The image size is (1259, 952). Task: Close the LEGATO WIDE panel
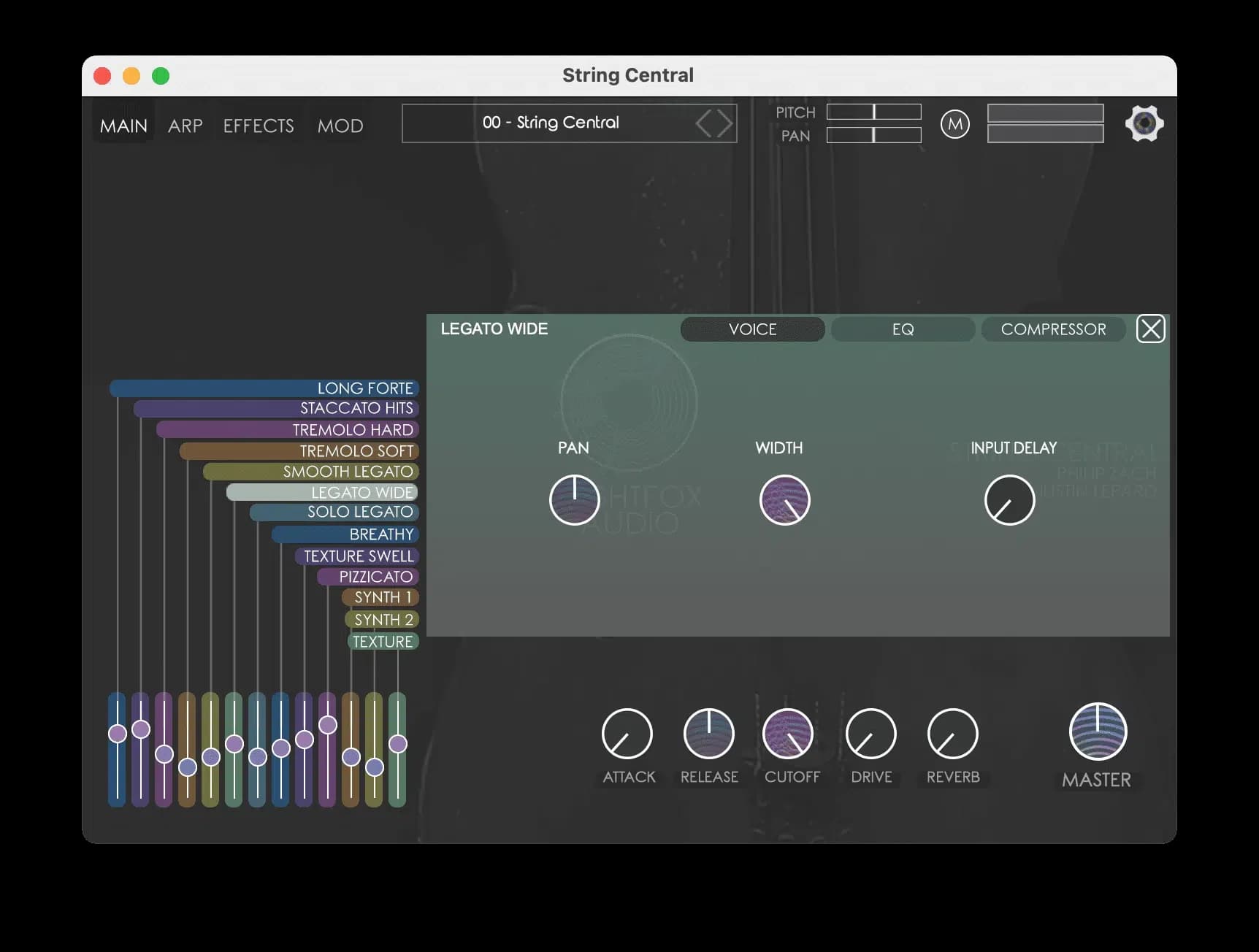[1151, 329]
